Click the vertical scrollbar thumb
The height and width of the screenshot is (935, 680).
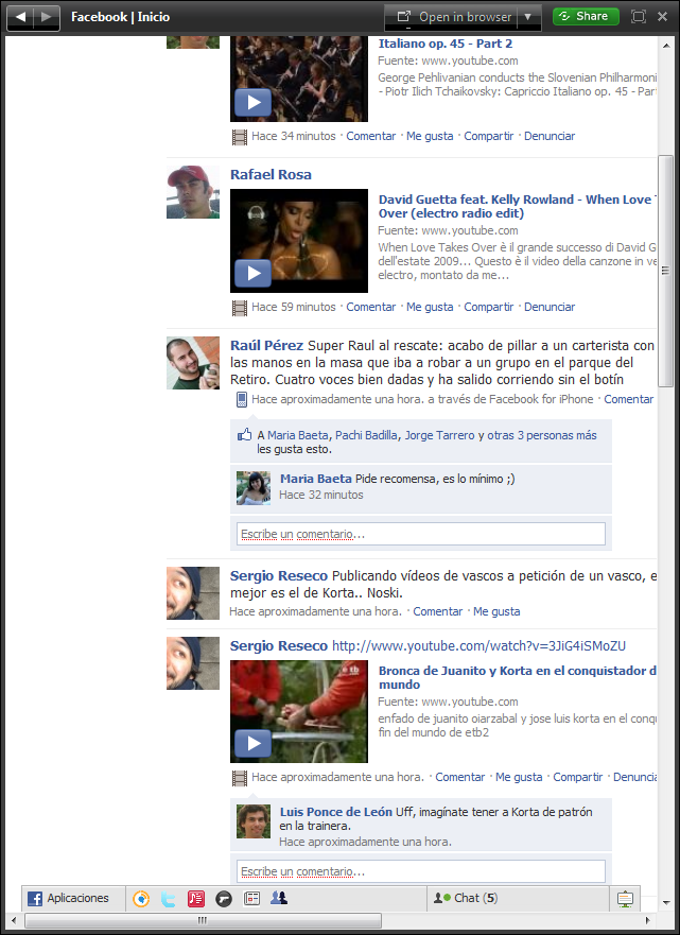pos(666,271)
